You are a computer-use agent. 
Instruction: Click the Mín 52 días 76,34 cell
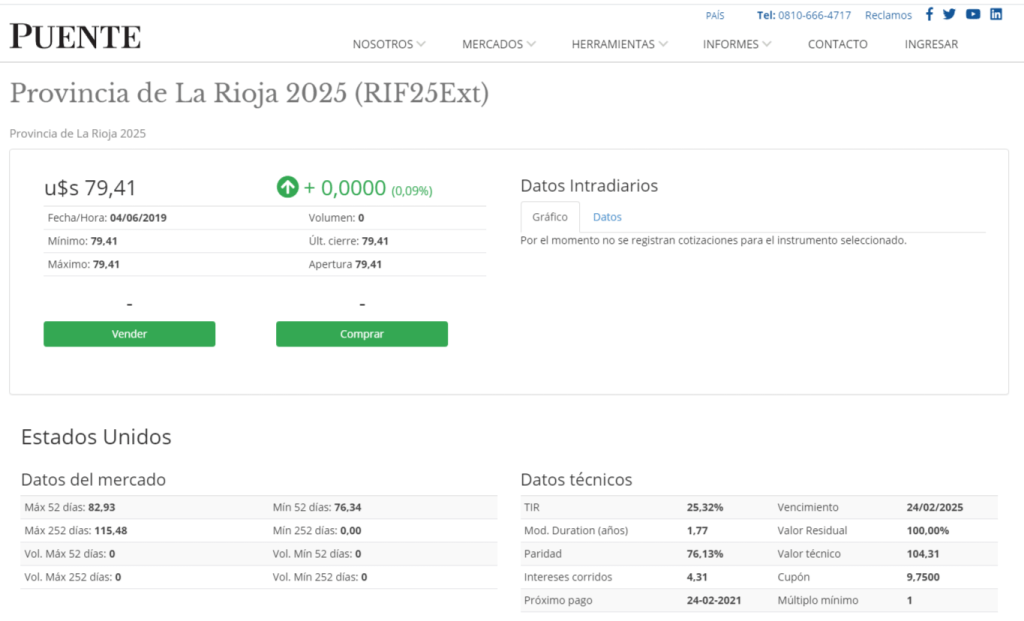point(317,507)
